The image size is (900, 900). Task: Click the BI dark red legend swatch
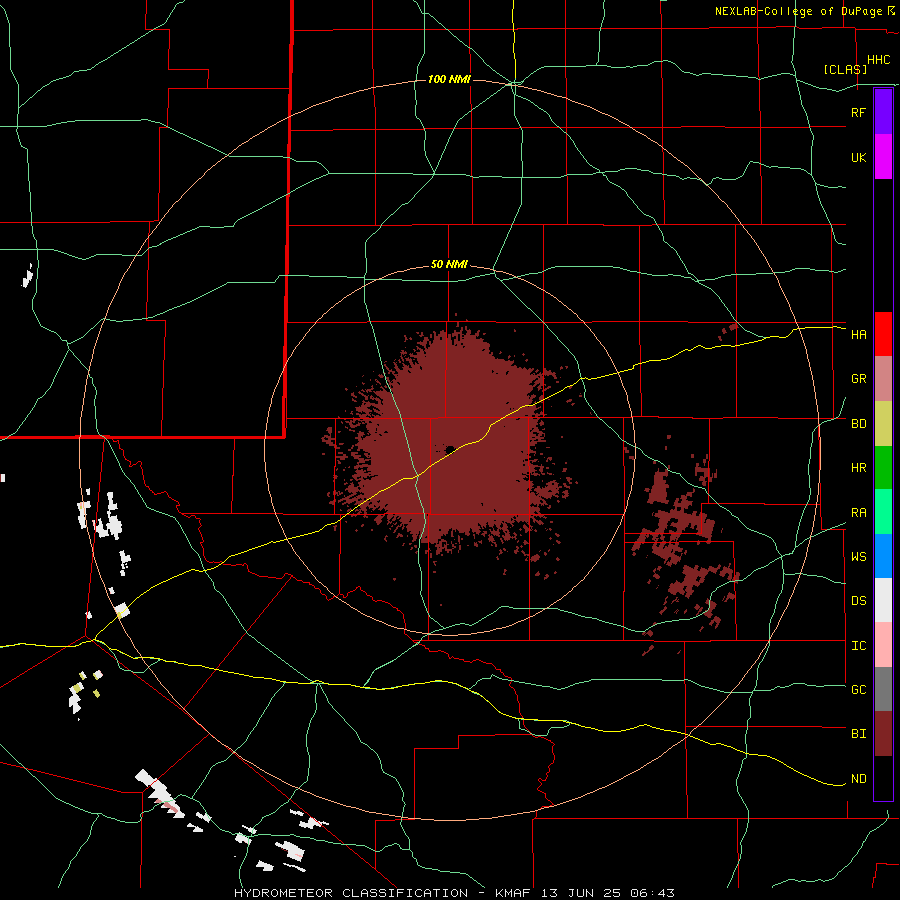(x=883, y=734)
